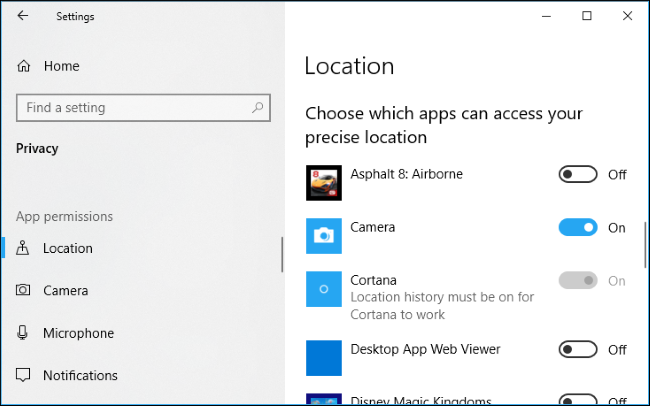The height and width of the screenshot is (406, 650).
Task: Maximize the Settings window
Action: click(x=587, y=16)
